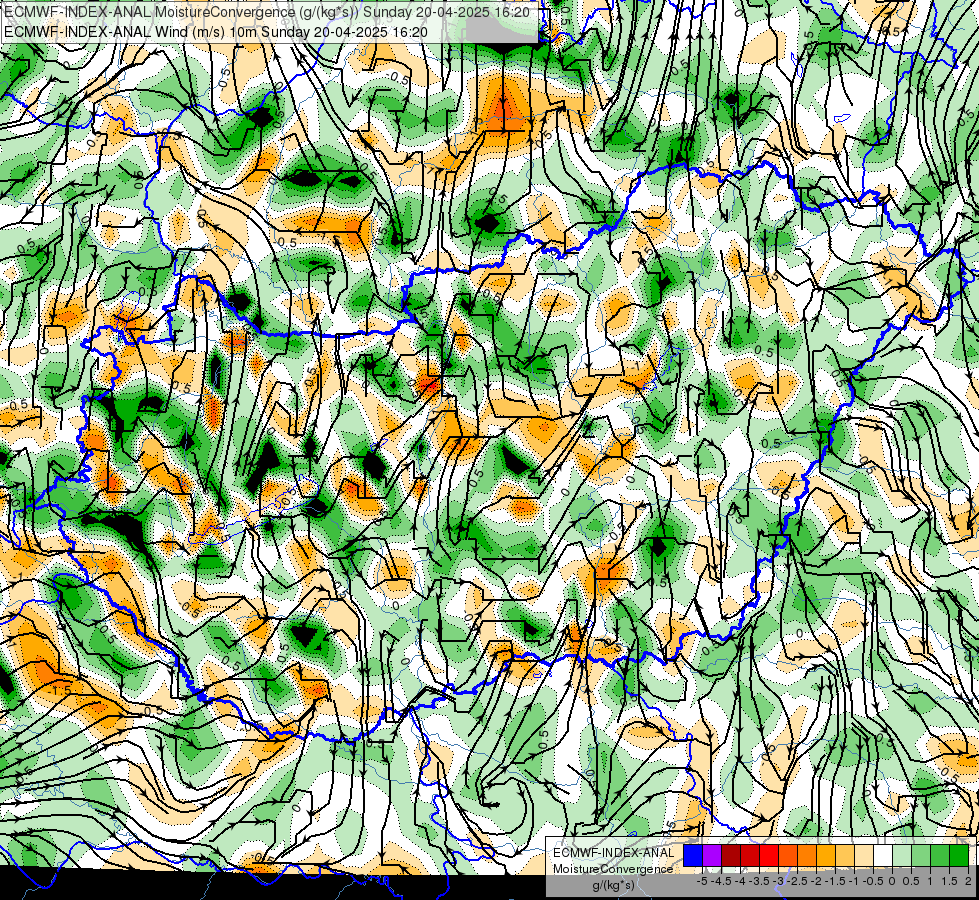979x900 pixels.
Task: Click the ECMWF-INDEX-ANAL label in the legend box
Action: pos(613,853)
